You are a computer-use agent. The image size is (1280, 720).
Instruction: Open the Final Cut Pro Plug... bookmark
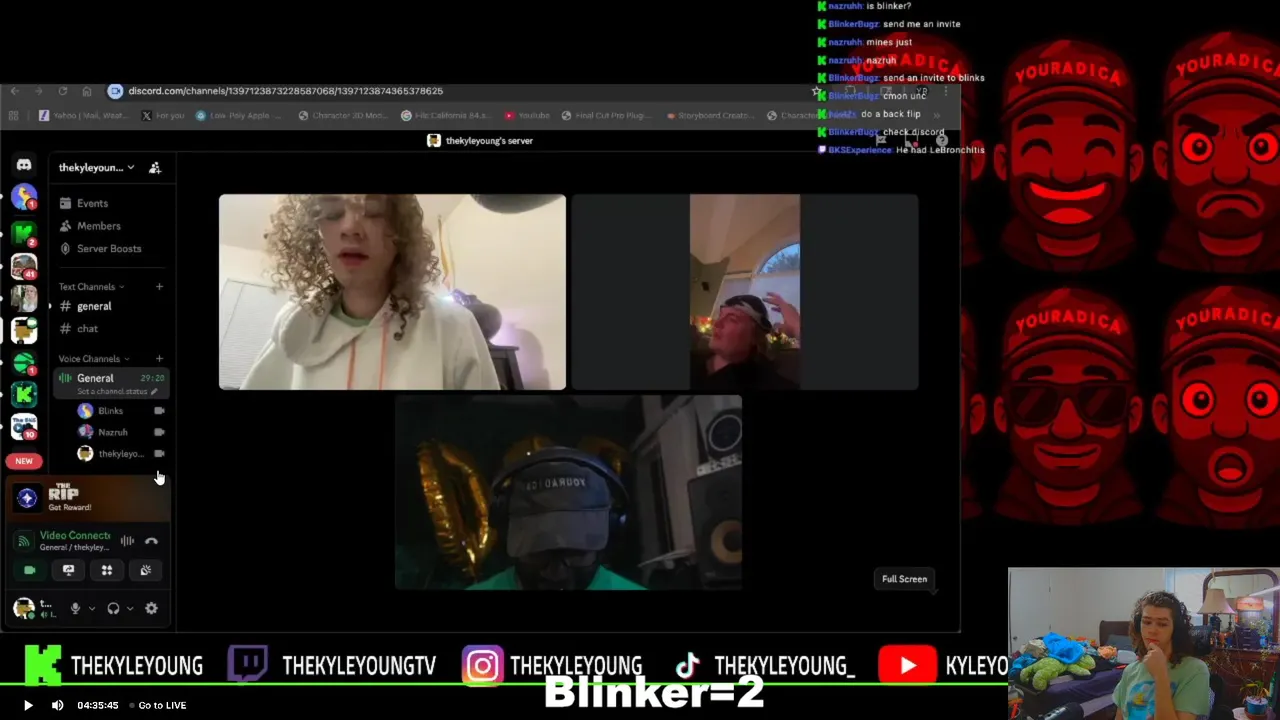point(606,116)
